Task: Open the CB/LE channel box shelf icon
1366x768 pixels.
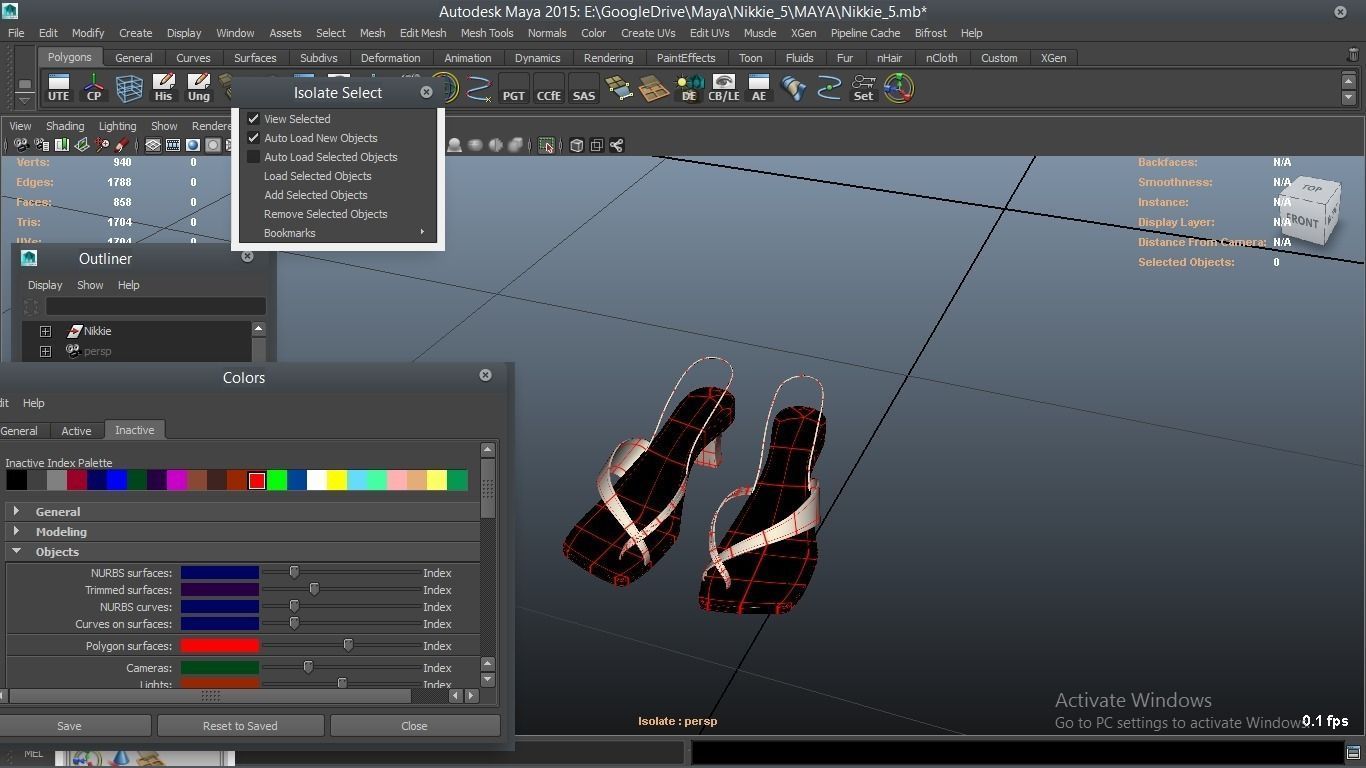Action: point(724,88)
